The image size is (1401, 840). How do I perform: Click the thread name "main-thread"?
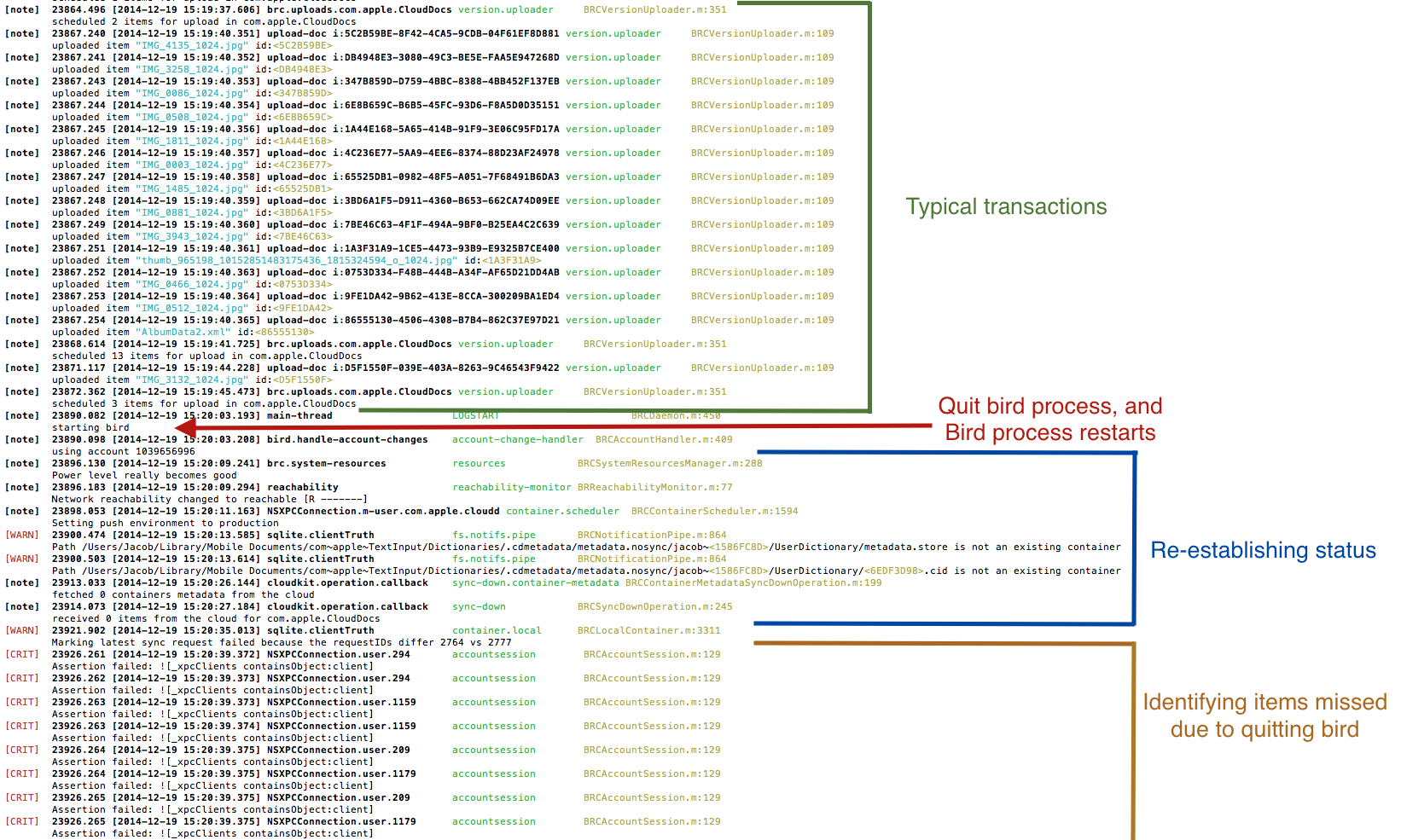pyautogui.click(x=299, y=416)
